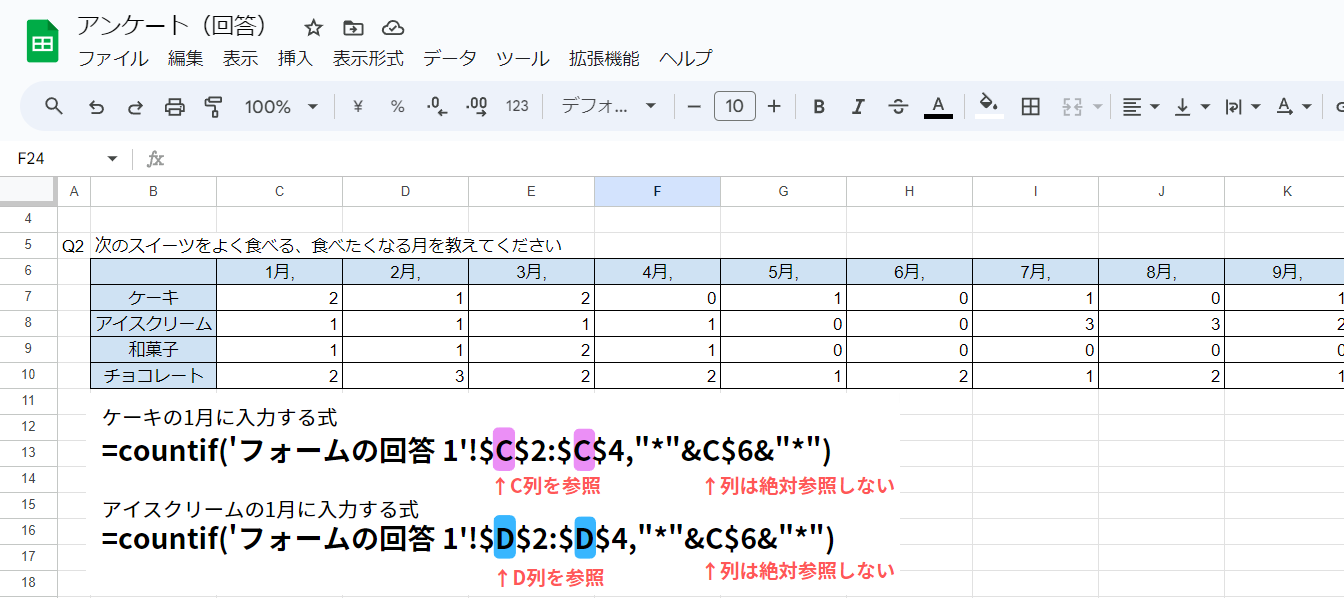Open the 100% zoom dropdown
Screen dimensions: 1344x598
(x=281, y=106)
